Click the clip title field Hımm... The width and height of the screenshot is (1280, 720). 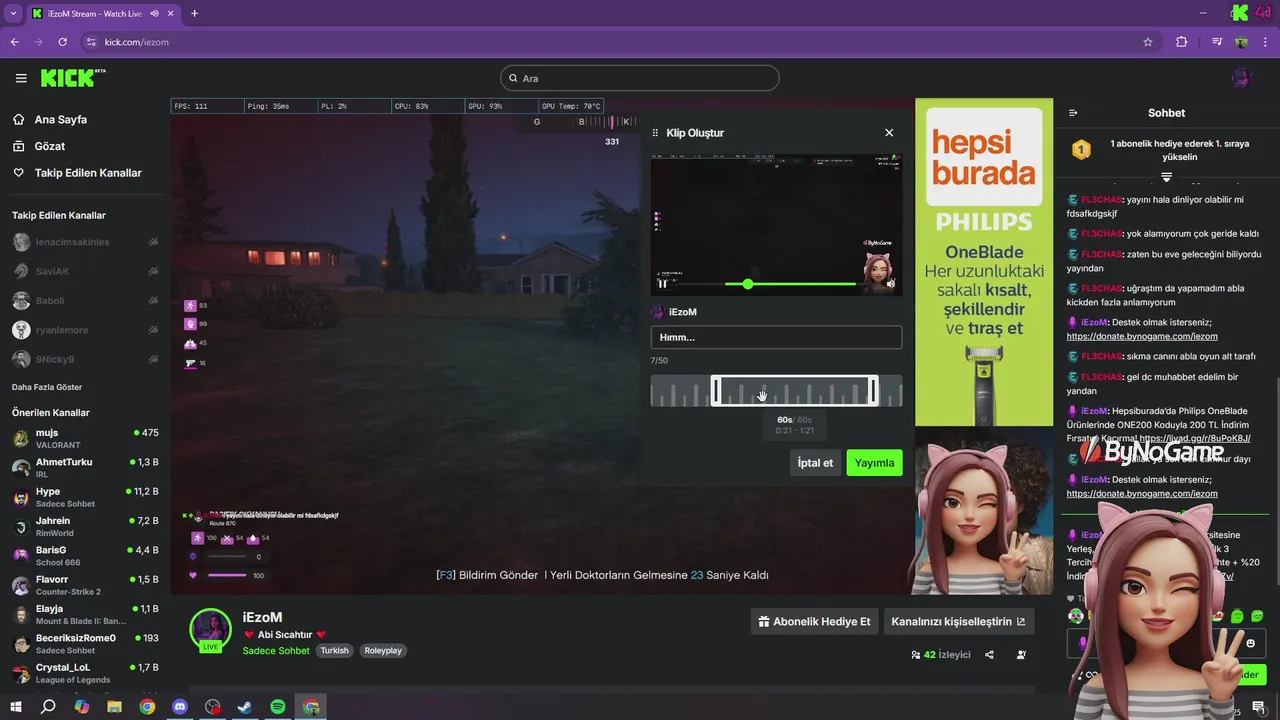pyautogui.click(x=776, y=337)
